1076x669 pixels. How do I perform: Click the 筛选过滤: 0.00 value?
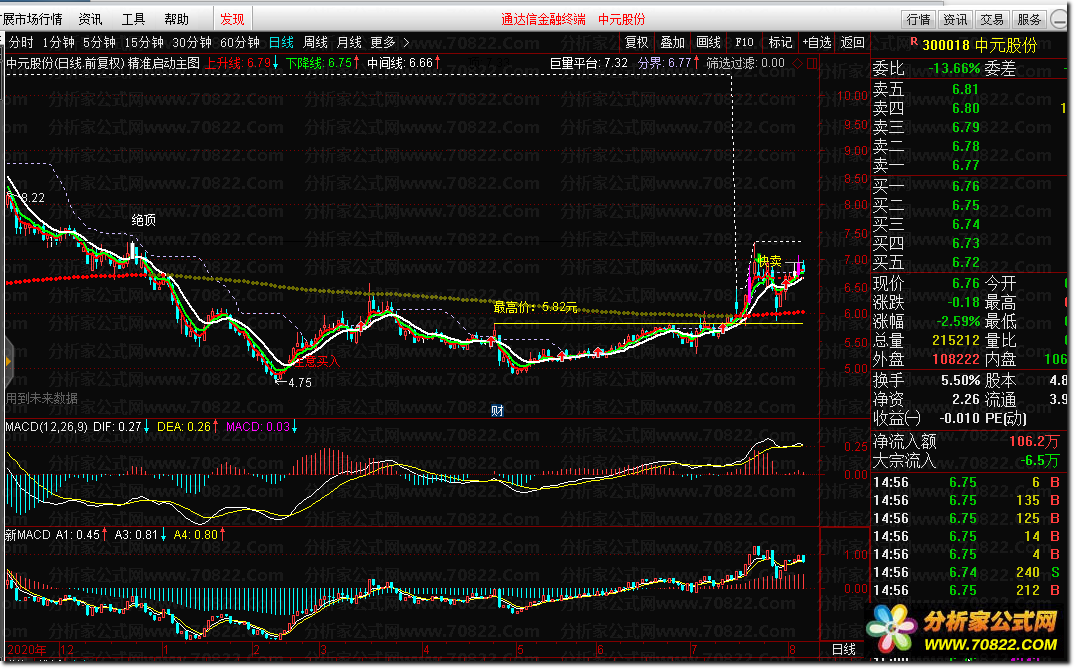point(745,63)
